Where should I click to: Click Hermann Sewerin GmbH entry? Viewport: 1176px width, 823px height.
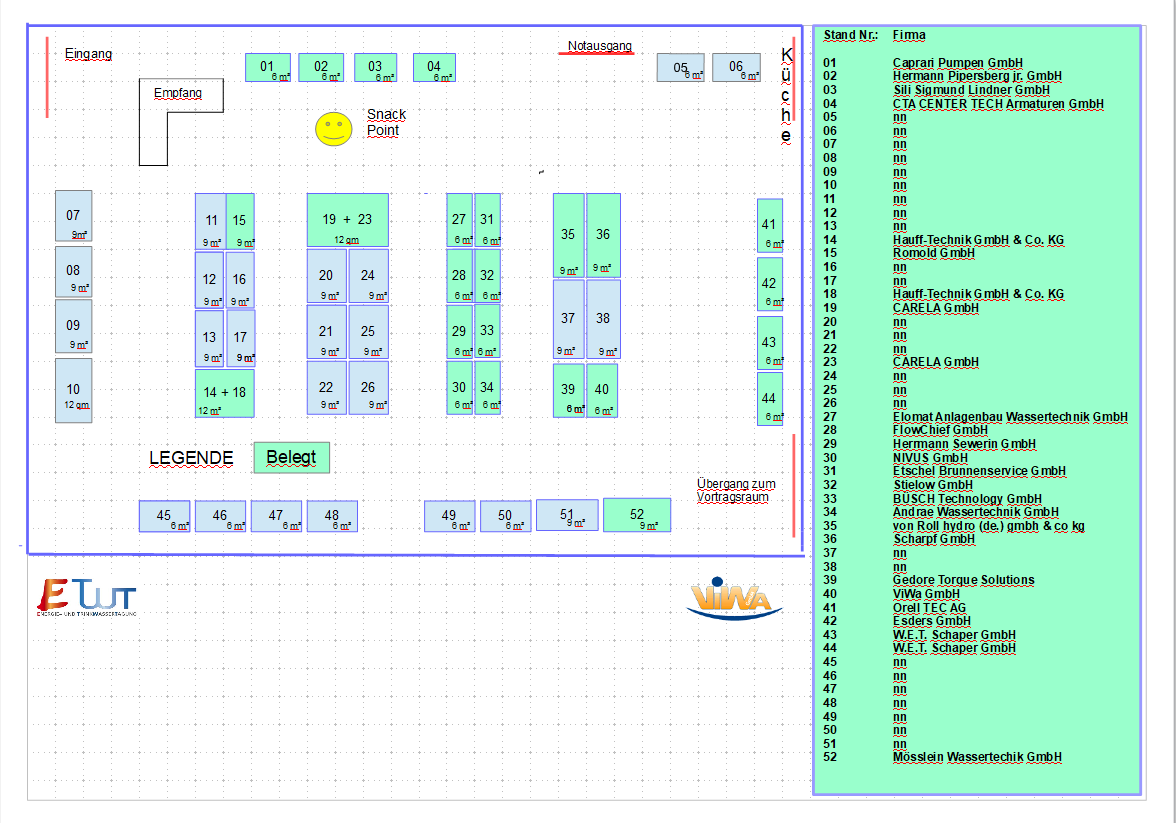point(964,444)
